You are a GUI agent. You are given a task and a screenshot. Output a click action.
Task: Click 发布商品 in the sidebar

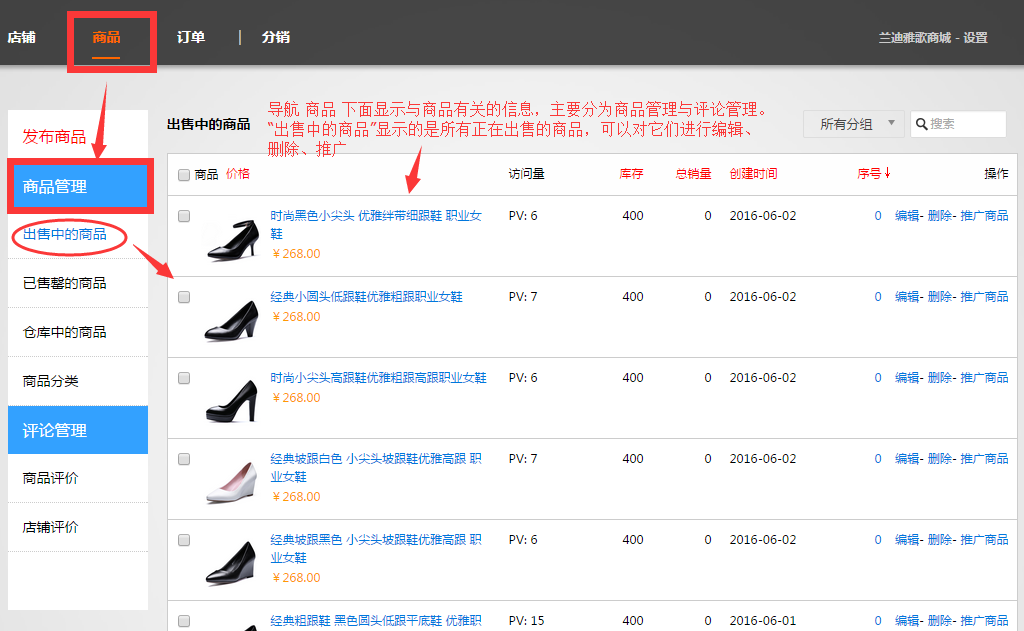[x=54, y=137]
